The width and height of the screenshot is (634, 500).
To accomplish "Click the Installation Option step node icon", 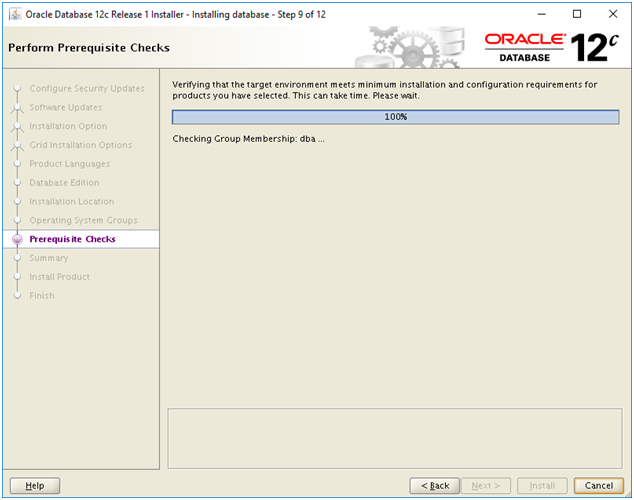I will point(17,127).
